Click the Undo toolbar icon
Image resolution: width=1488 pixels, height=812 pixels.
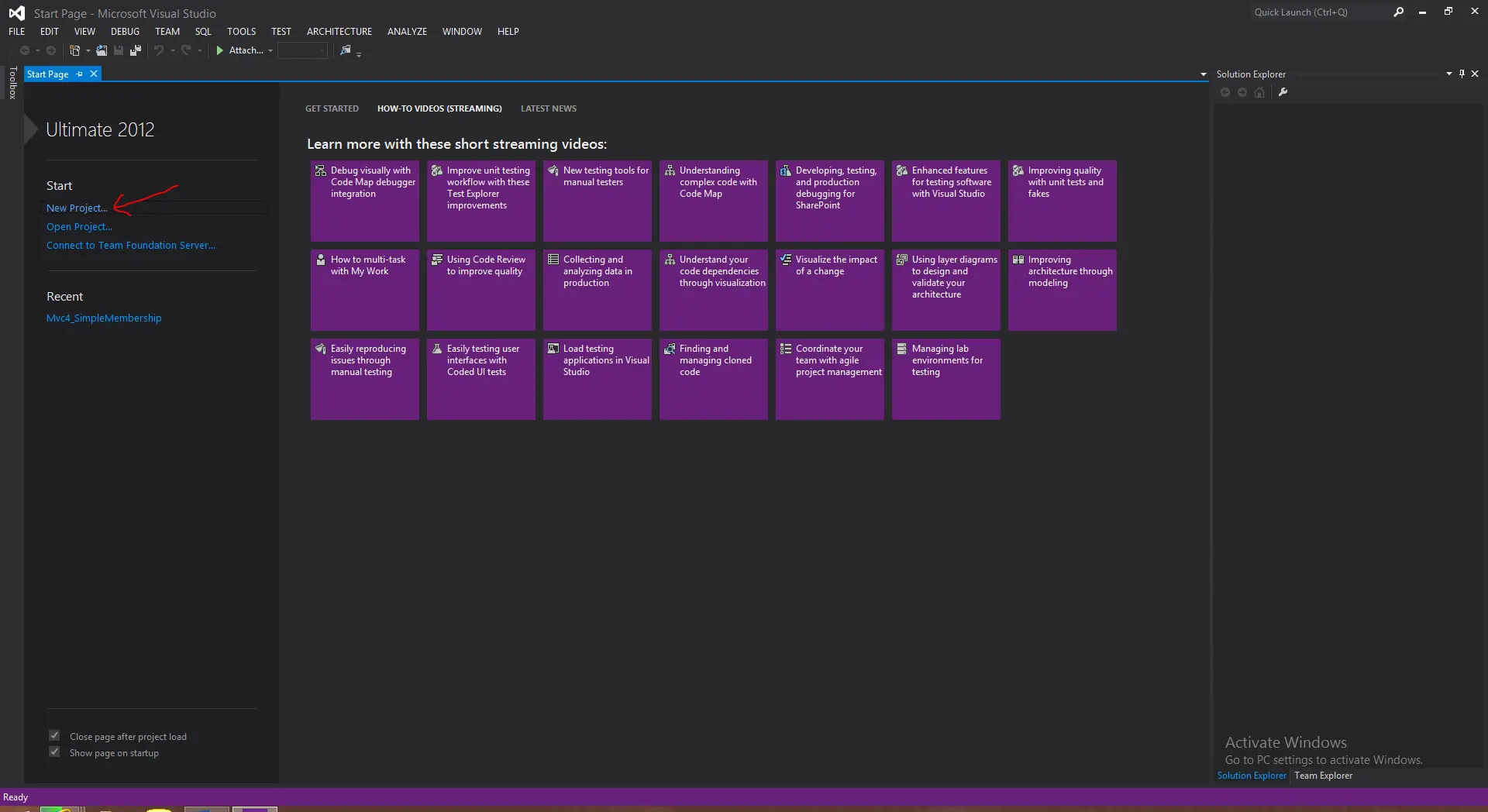click(x=158, y=50)
